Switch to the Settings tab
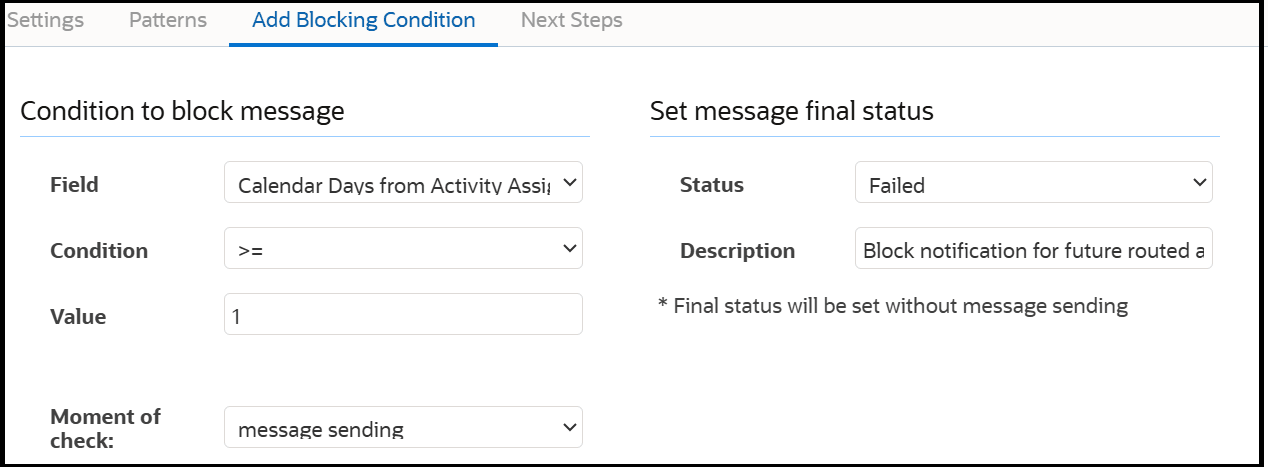Image resolution: width=1268 pixels, height=467 pixels. [x=45, y=21]
